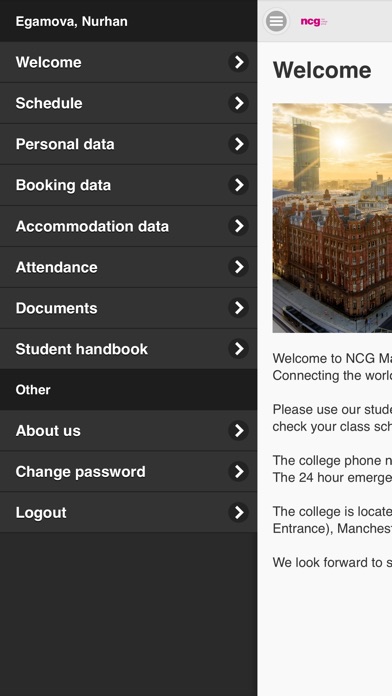Image resolution: width=392 pixels, height=696 pixels.
Task: Go to Accommodation data
Action: (128, 226)
